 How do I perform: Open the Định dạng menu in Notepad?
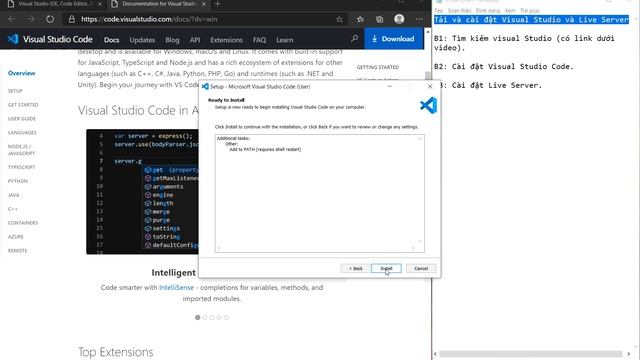(488, 11)
